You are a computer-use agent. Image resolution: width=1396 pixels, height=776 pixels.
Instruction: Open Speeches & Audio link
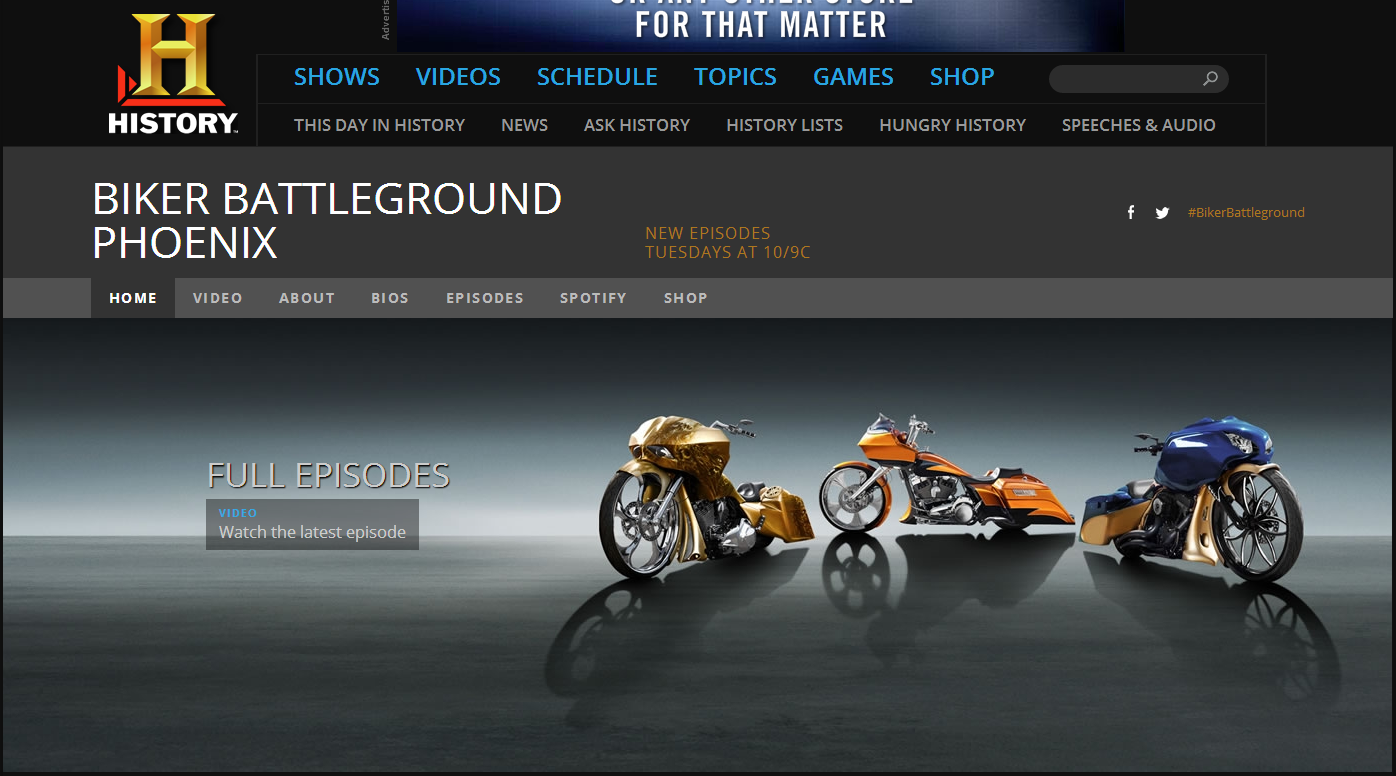click(x=1138, y=125)
